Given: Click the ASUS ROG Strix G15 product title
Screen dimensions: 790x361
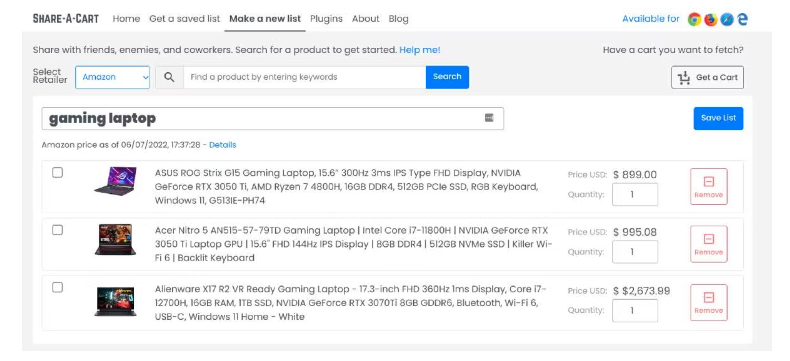Looking at the screenshot, I should (347, 187).
